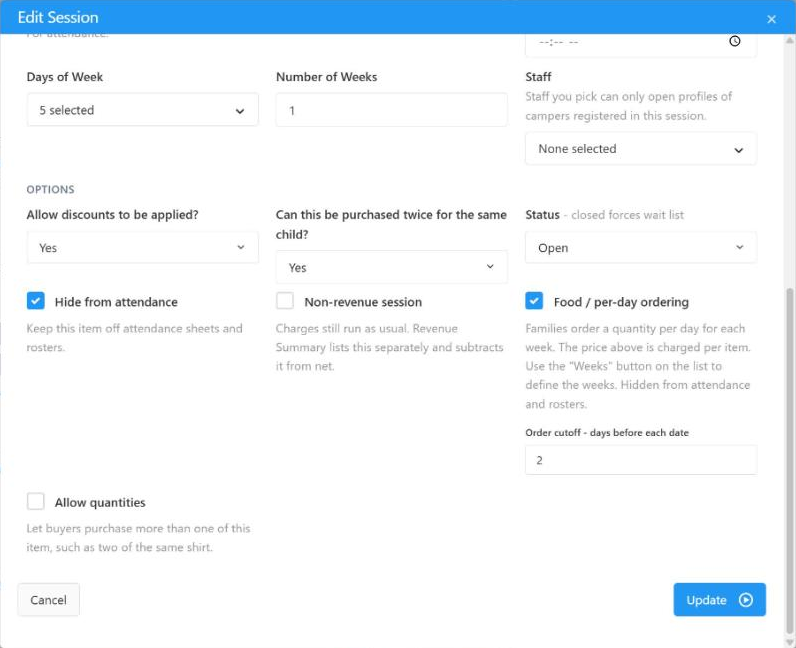Click the play-circle icon on Update button
This screenshot has height=648, width=796.
[745, 600]
